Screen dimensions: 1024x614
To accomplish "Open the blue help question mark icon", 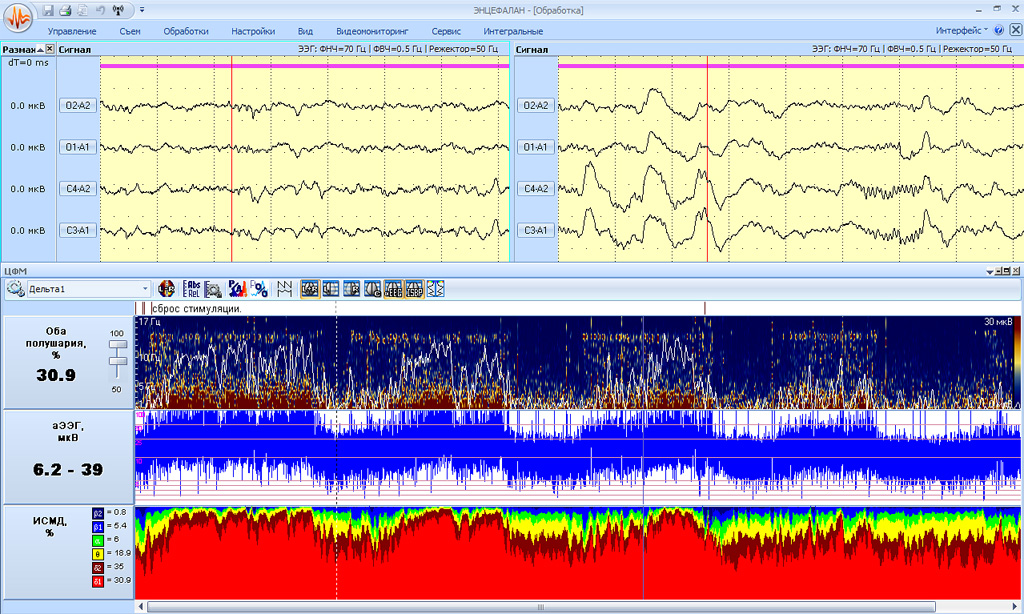I will [1000, 31].
